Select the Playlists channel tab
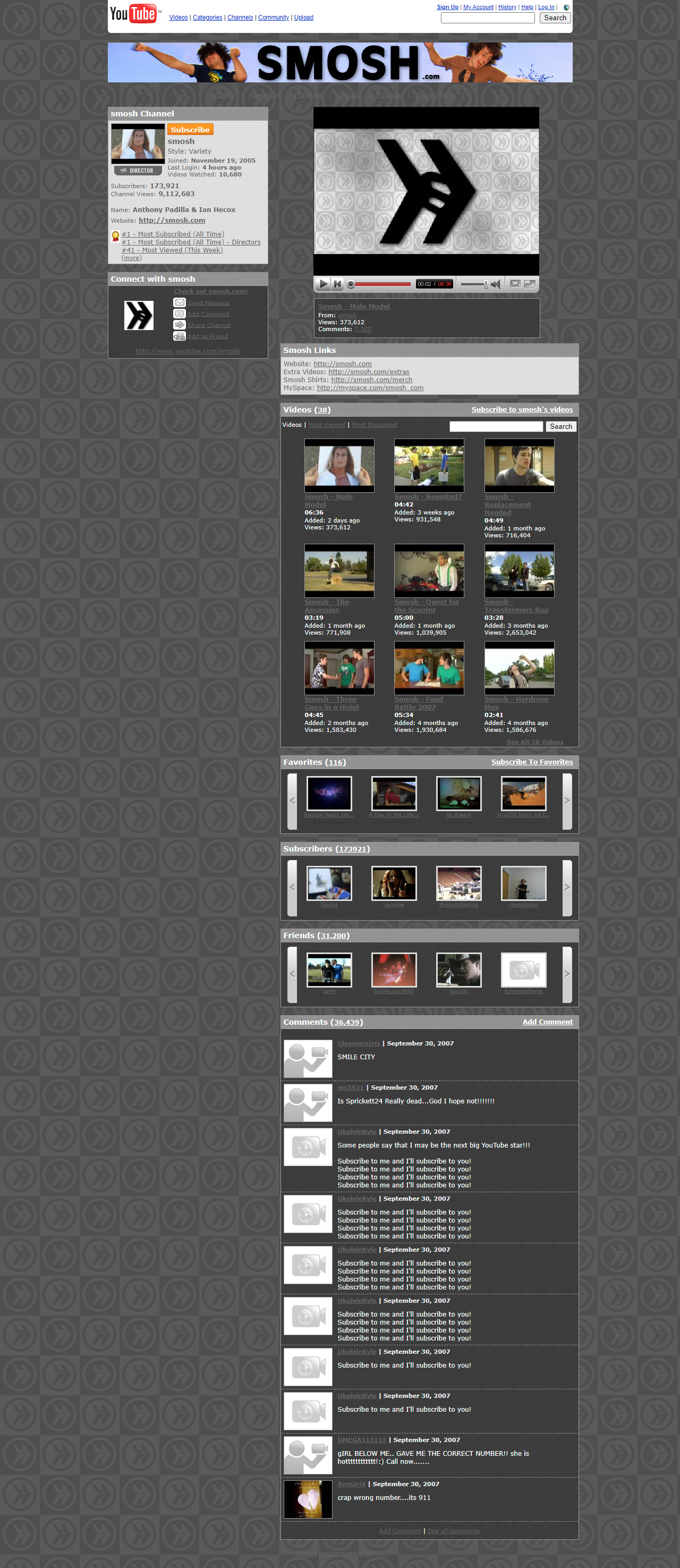The width and height of the screenshot is (680, 1568). (308, 95)
